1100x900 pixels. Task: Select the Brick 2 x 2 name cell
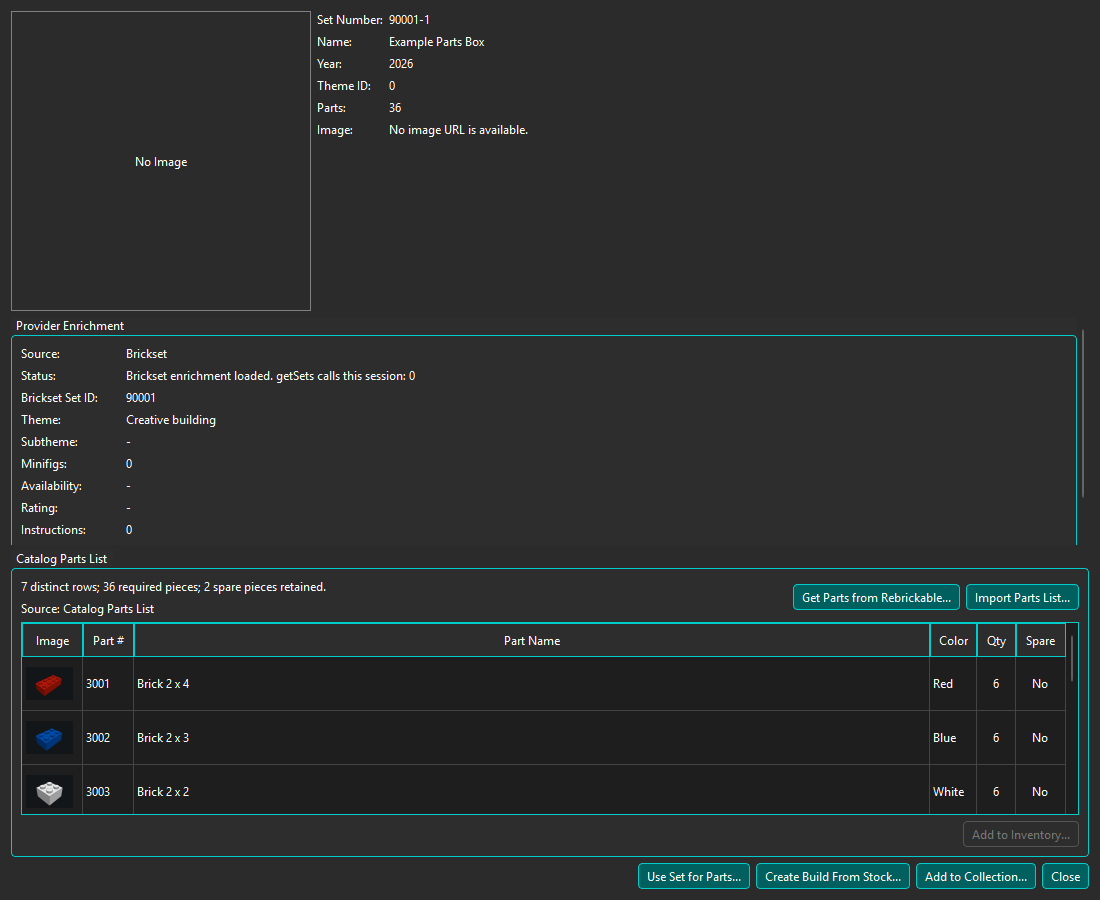[x=532, y=790]
